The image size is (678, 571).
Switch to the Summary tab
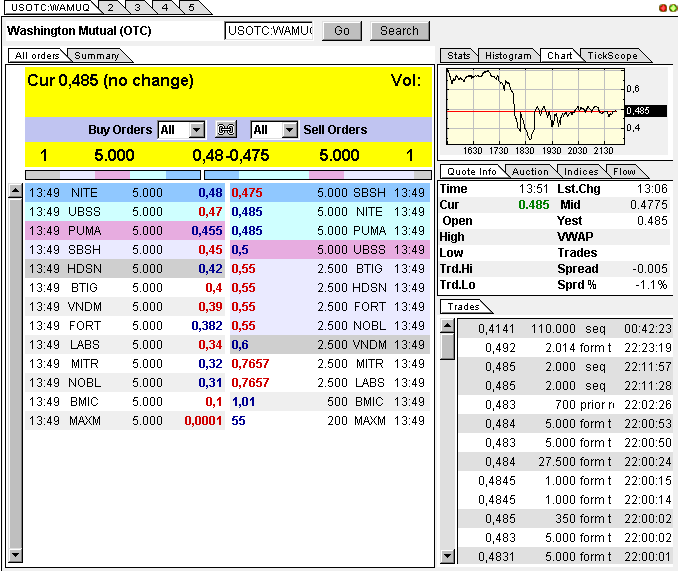(x=97, y=56)
